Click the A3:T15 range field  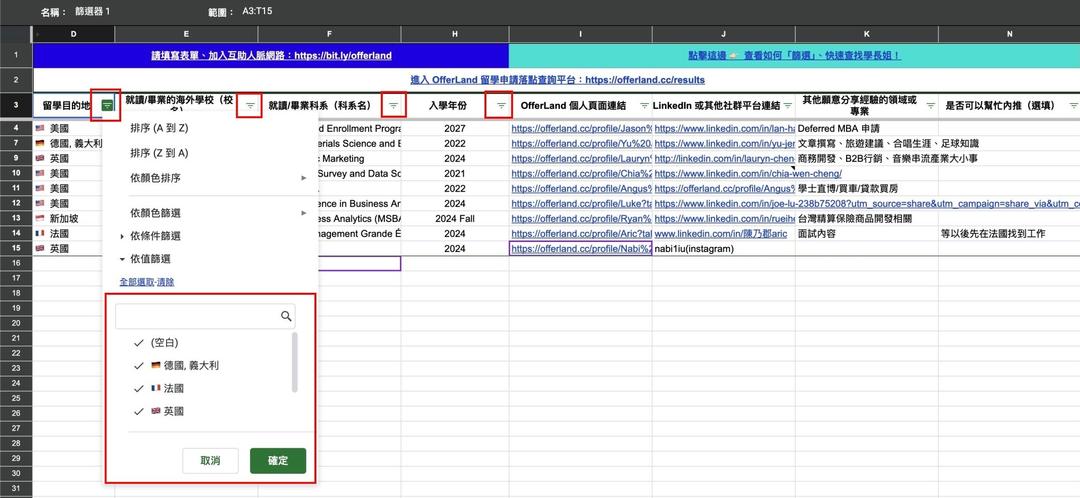[259, 12]
